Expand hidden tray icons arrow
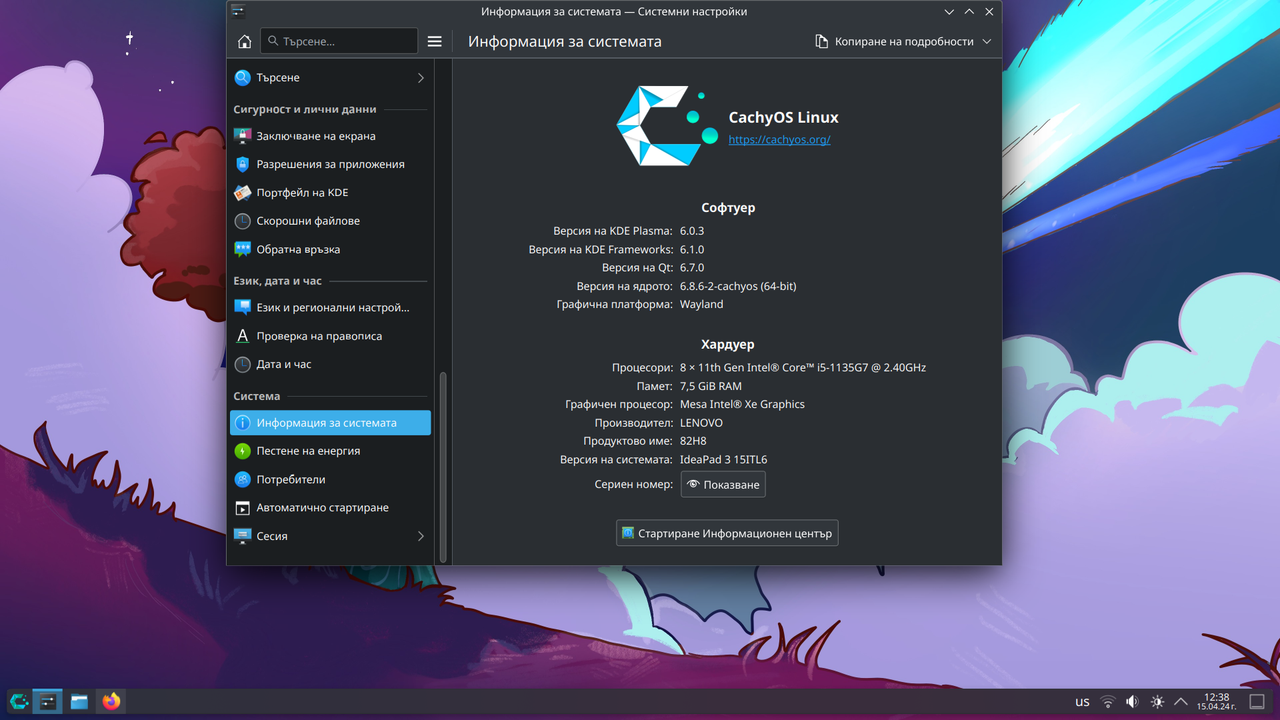This screenshot has height=720, width=1280. [1181, 702]
